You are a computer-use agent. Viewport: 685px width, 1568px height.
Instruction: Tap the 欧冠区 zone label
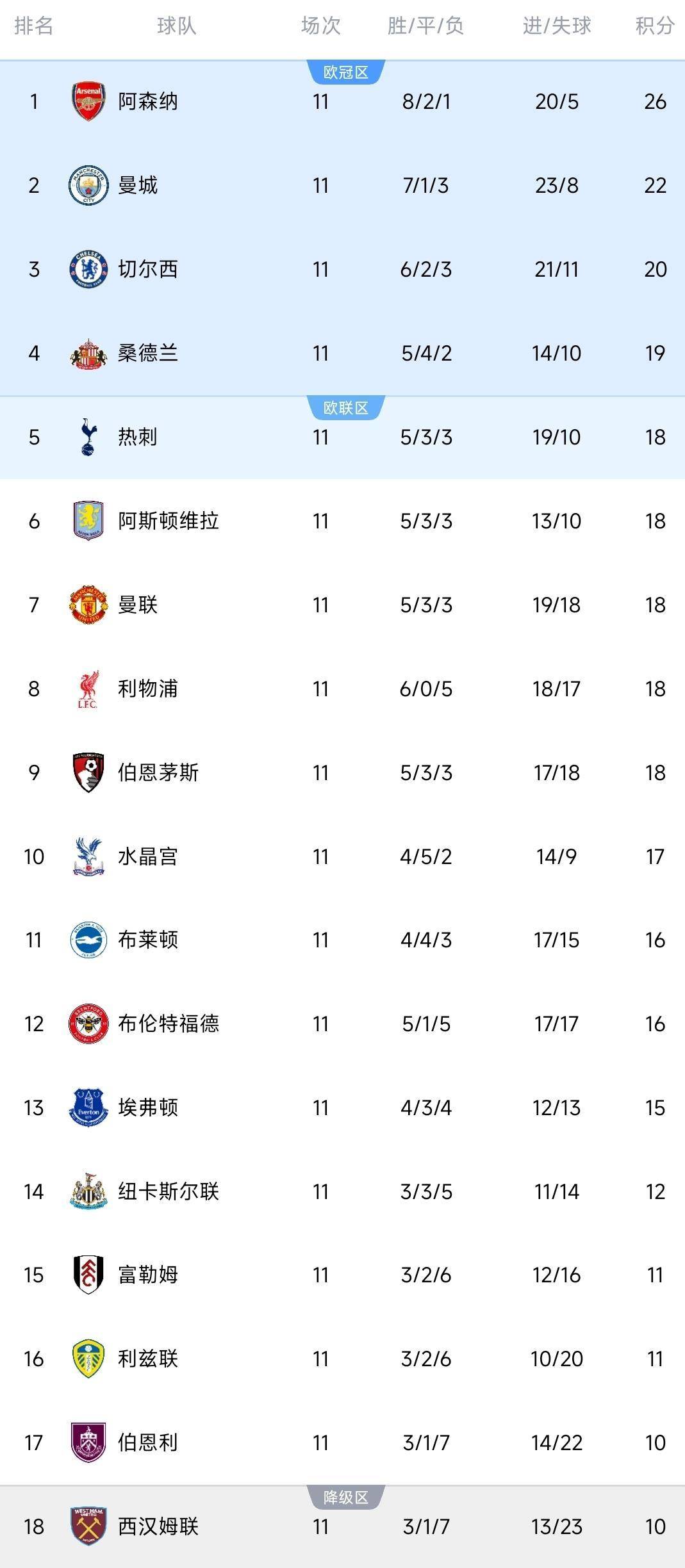click(x=346, y=72)
